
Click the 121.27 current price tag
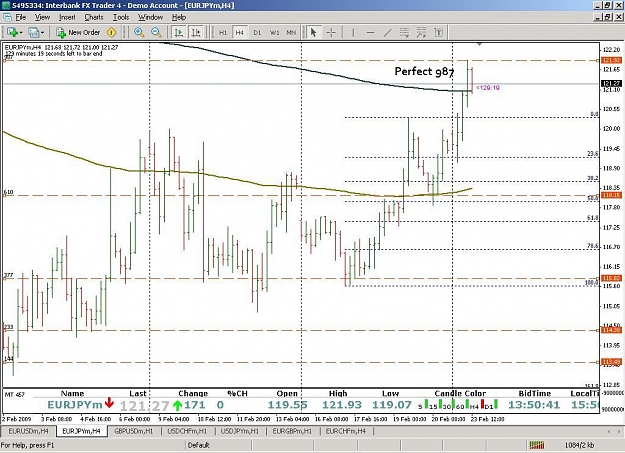(x=611, y=83)
